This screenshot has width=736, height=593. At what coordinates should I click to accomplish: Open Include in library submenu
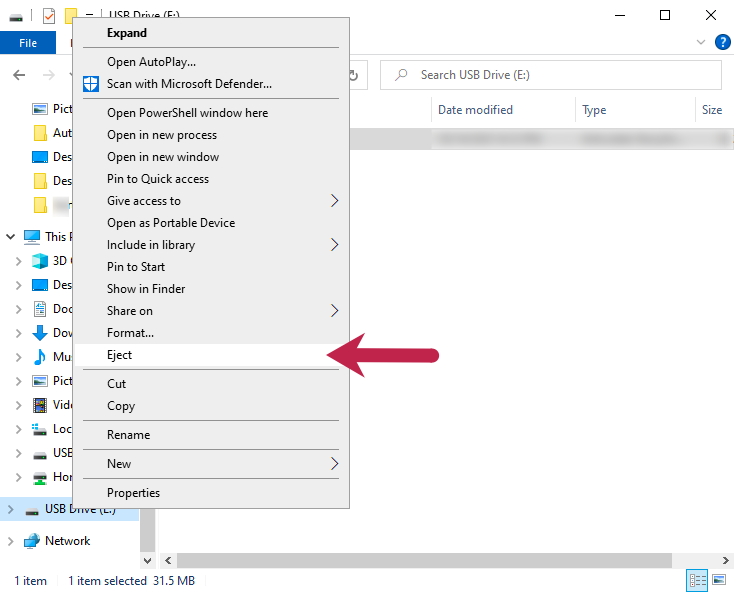coord(211,245)
